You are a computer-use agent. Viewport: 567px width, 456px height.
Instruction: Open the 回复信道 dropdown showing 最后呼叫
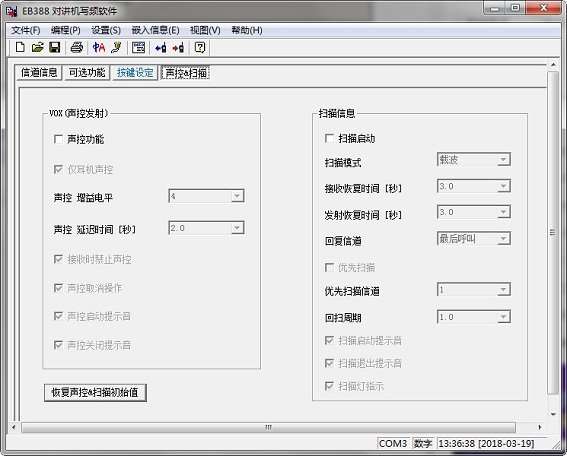(x=474, y=239)
